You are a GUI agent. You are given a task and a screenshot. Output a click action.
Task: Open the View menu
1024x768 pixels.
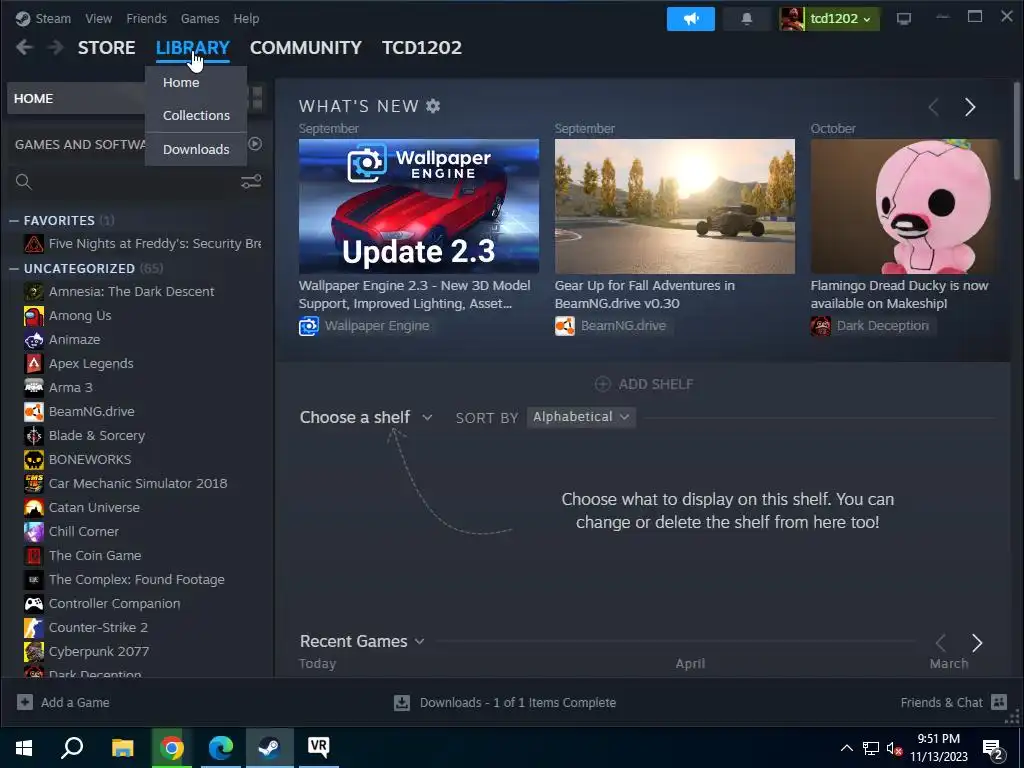(99, 19)
